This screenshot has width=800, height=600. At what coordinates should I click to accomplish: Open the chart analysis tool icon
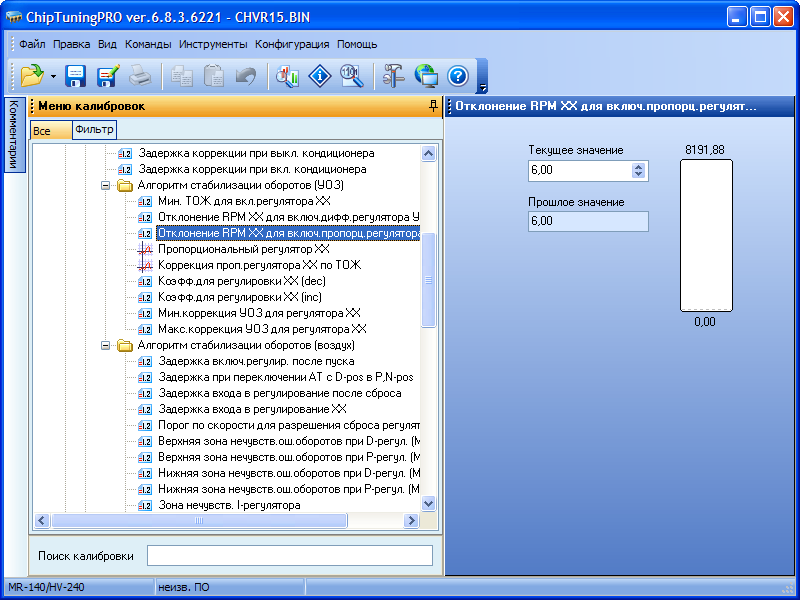click(287, 76)
